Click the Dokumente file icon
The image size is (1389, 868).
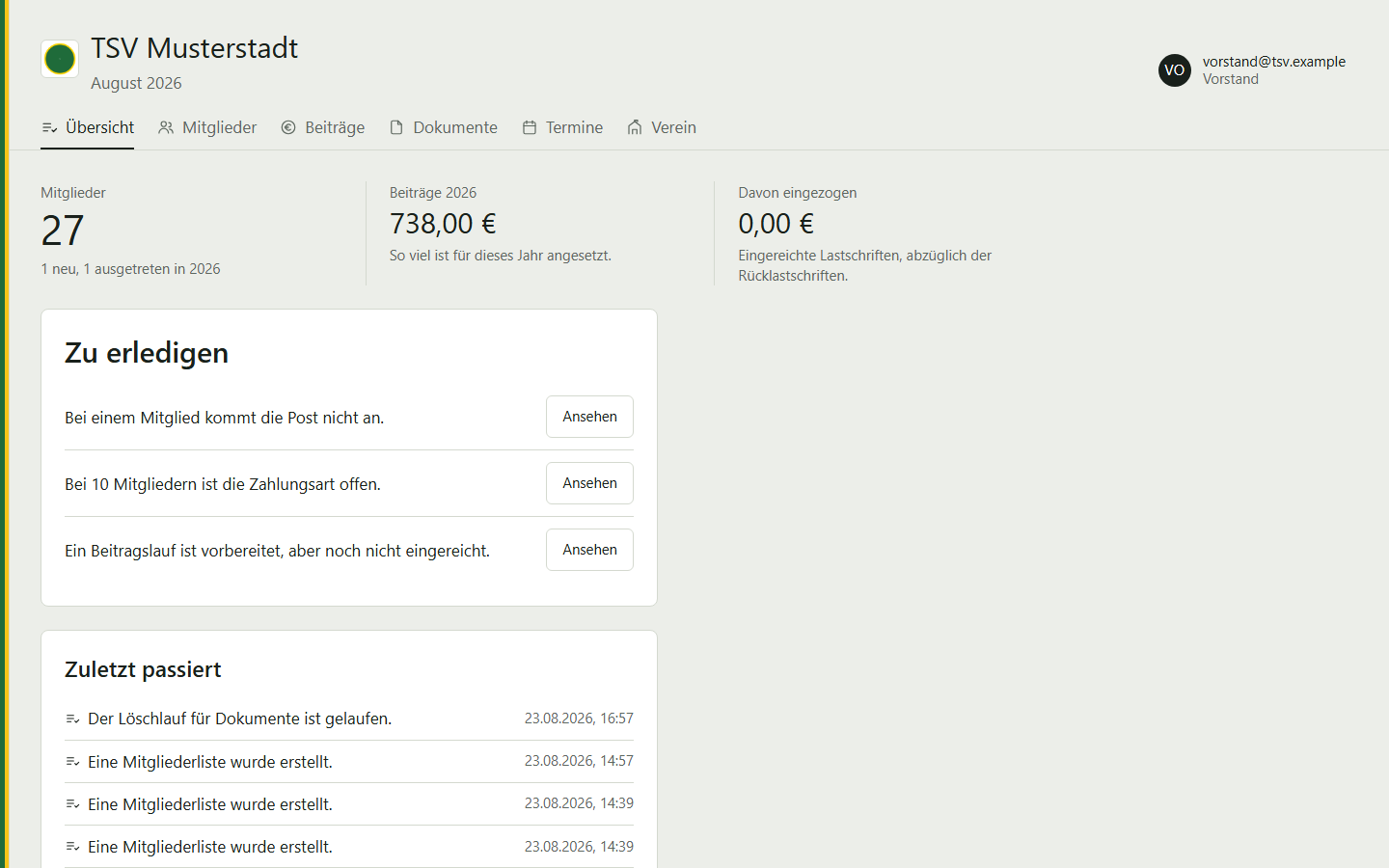[x=396, y=127]
